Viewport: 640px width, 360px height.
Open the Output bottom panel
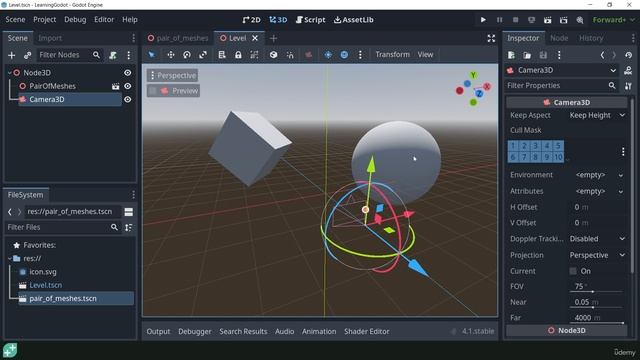pos(158,331)
